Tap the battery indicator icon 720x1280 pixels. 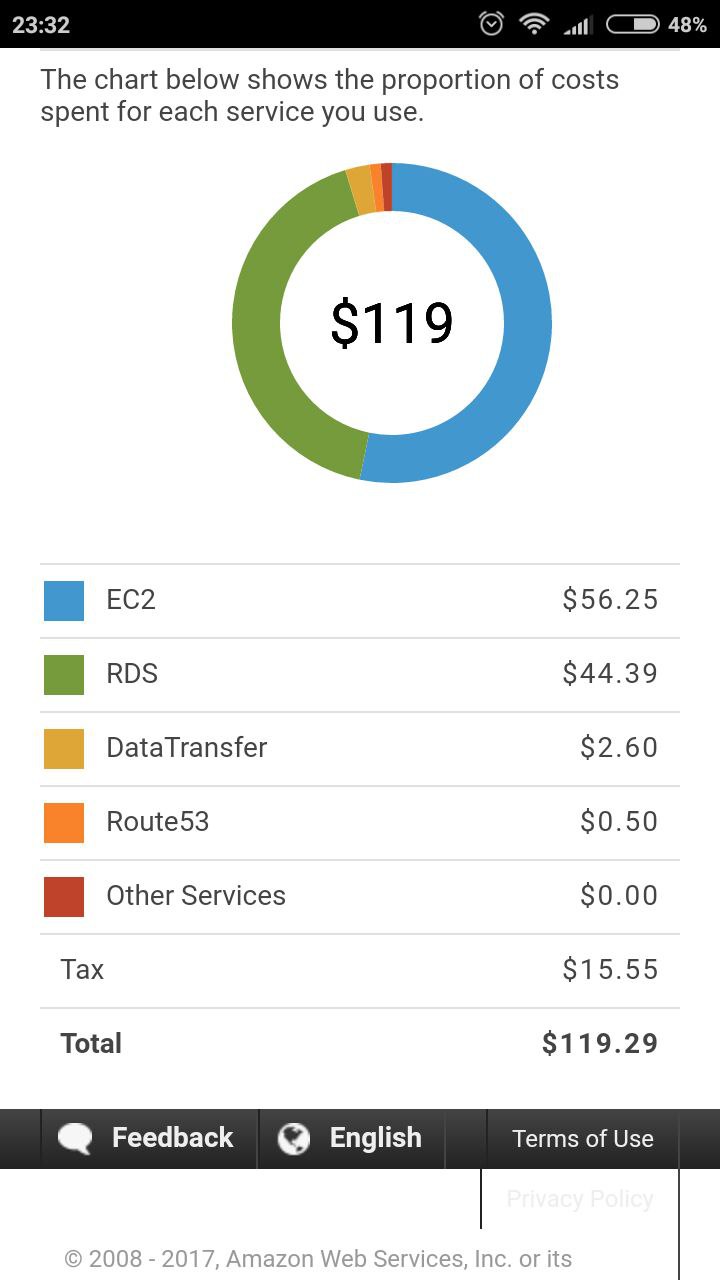632,24
